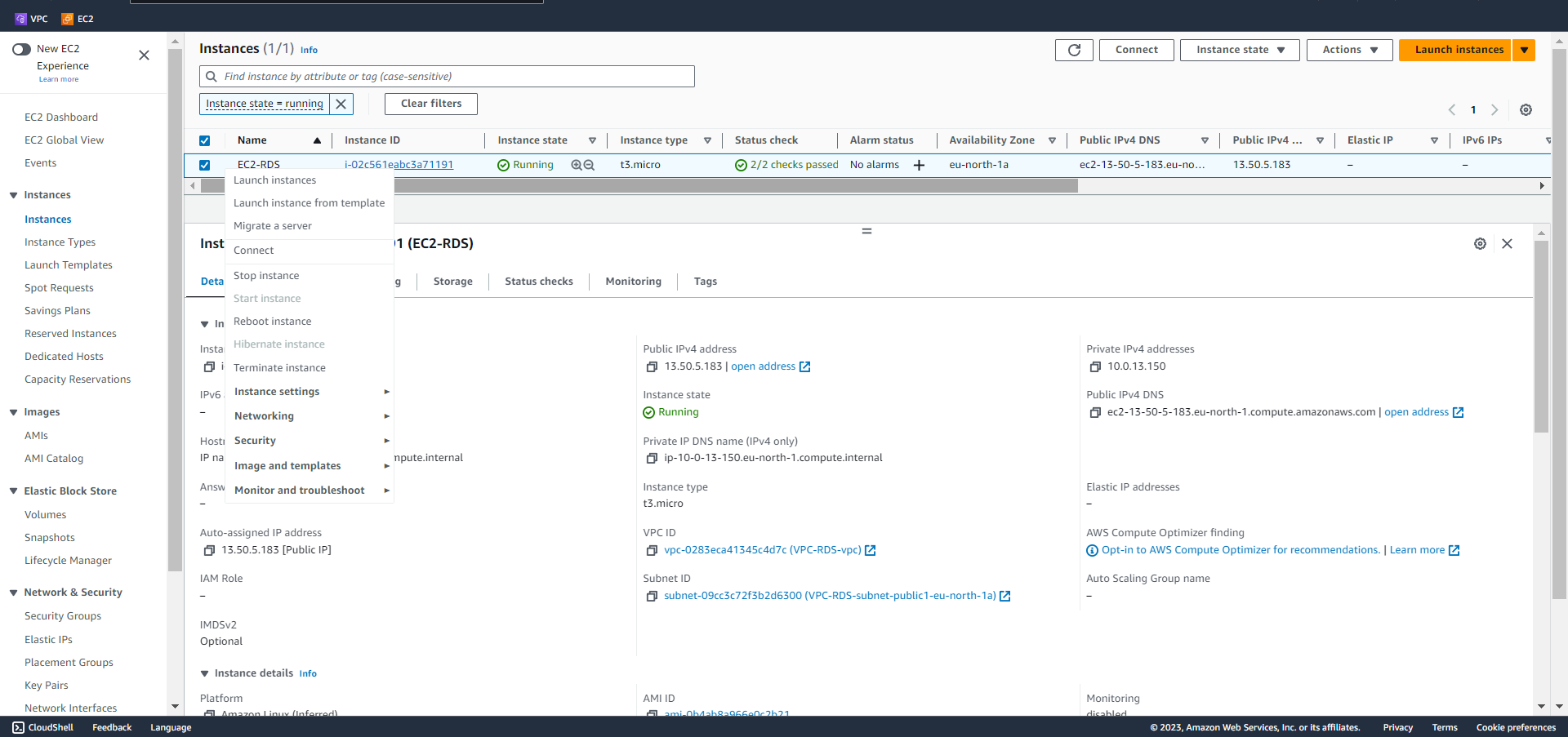Close the New EC2 Experience notice
1568x737 pixels.
point(144,55)
